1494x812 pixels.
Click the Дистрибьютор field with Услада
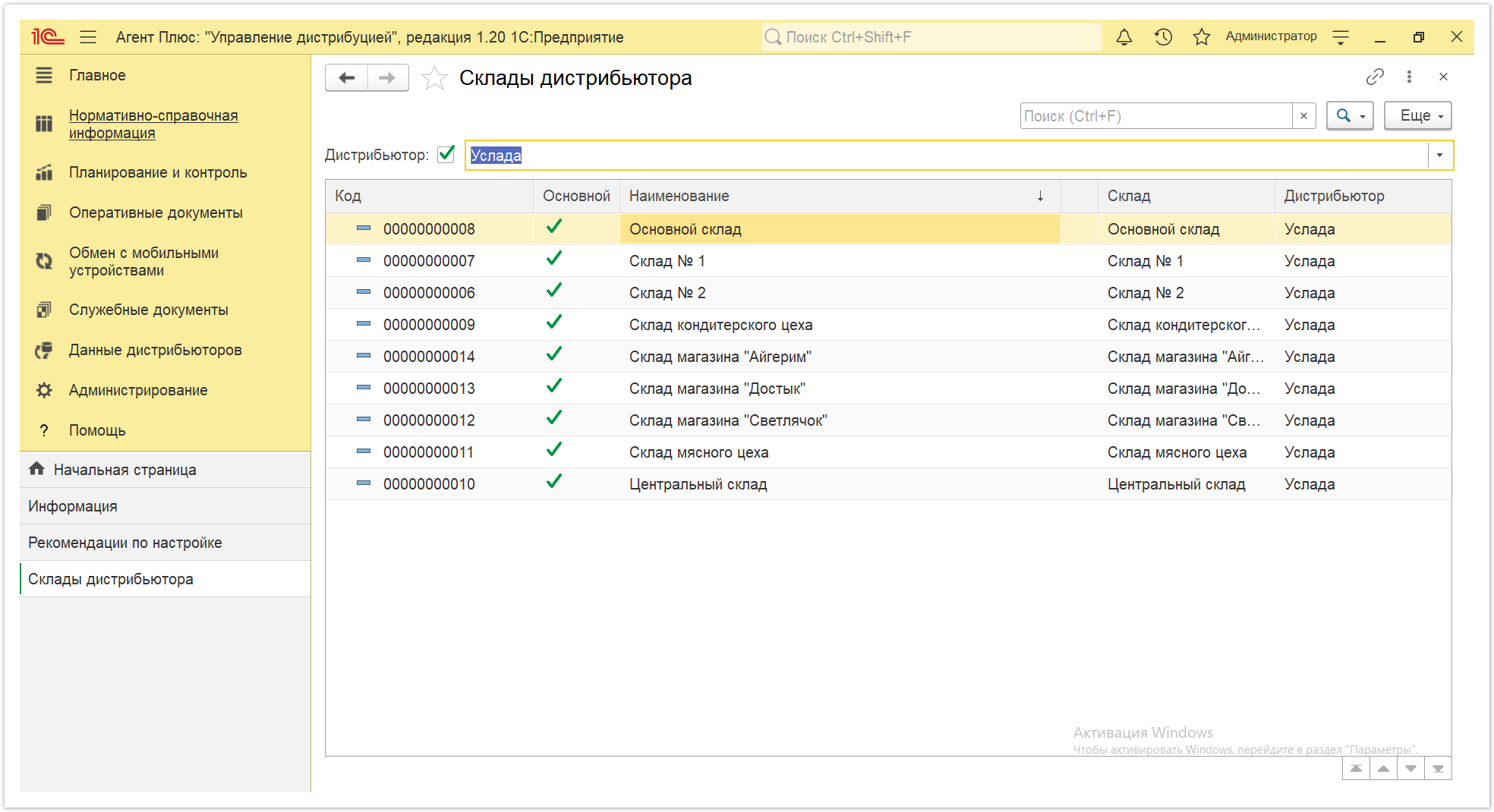click(x=946, y=156)
